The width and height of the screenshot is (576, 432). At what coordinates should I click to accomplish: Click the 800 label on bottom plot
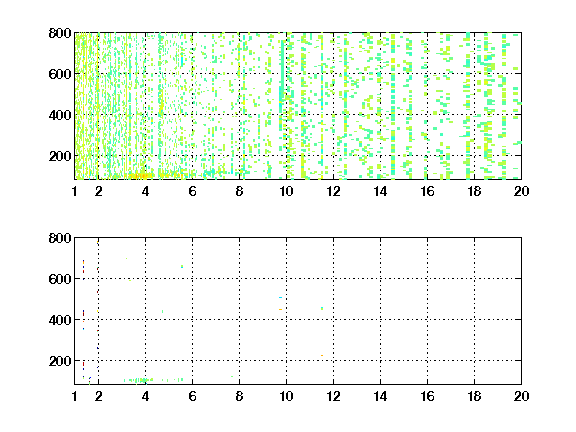tap(60, 238)
